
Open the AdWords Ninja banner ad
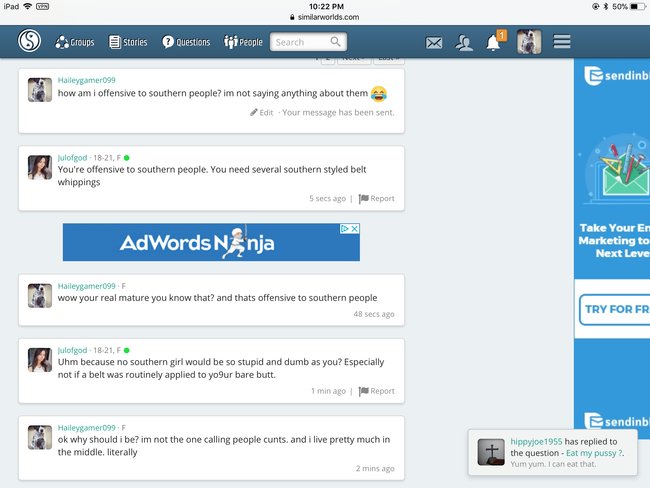pyautogui.click(x=211, y=243)
